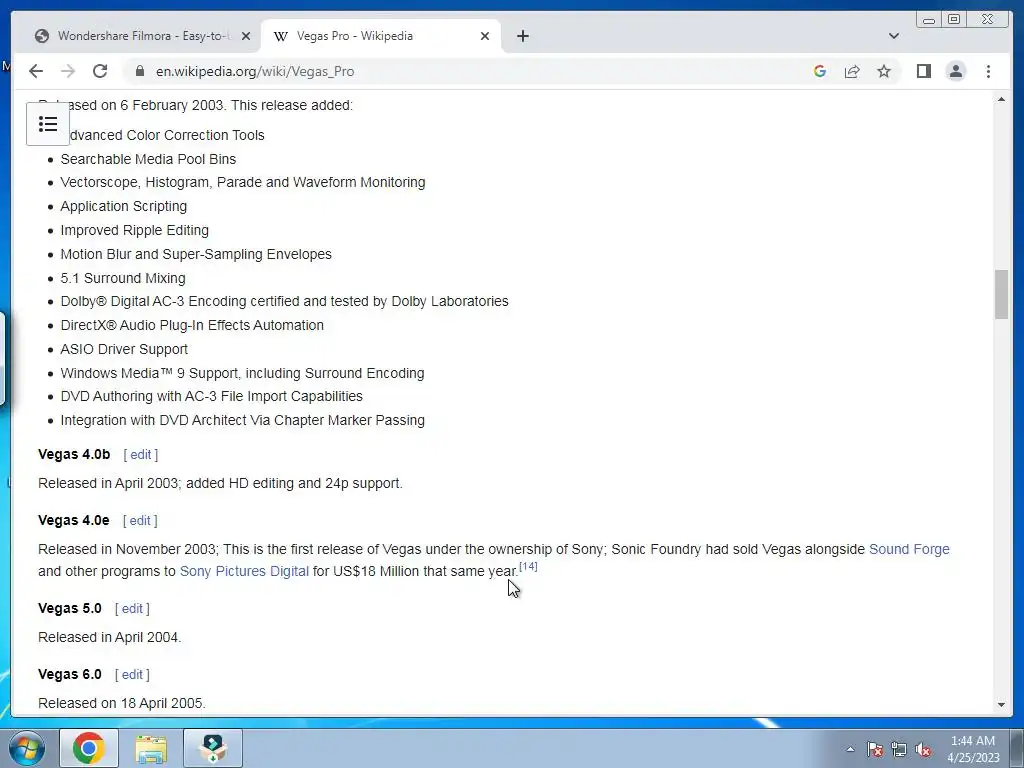
Task: Show hidden system tray icons
Action: 850,749
